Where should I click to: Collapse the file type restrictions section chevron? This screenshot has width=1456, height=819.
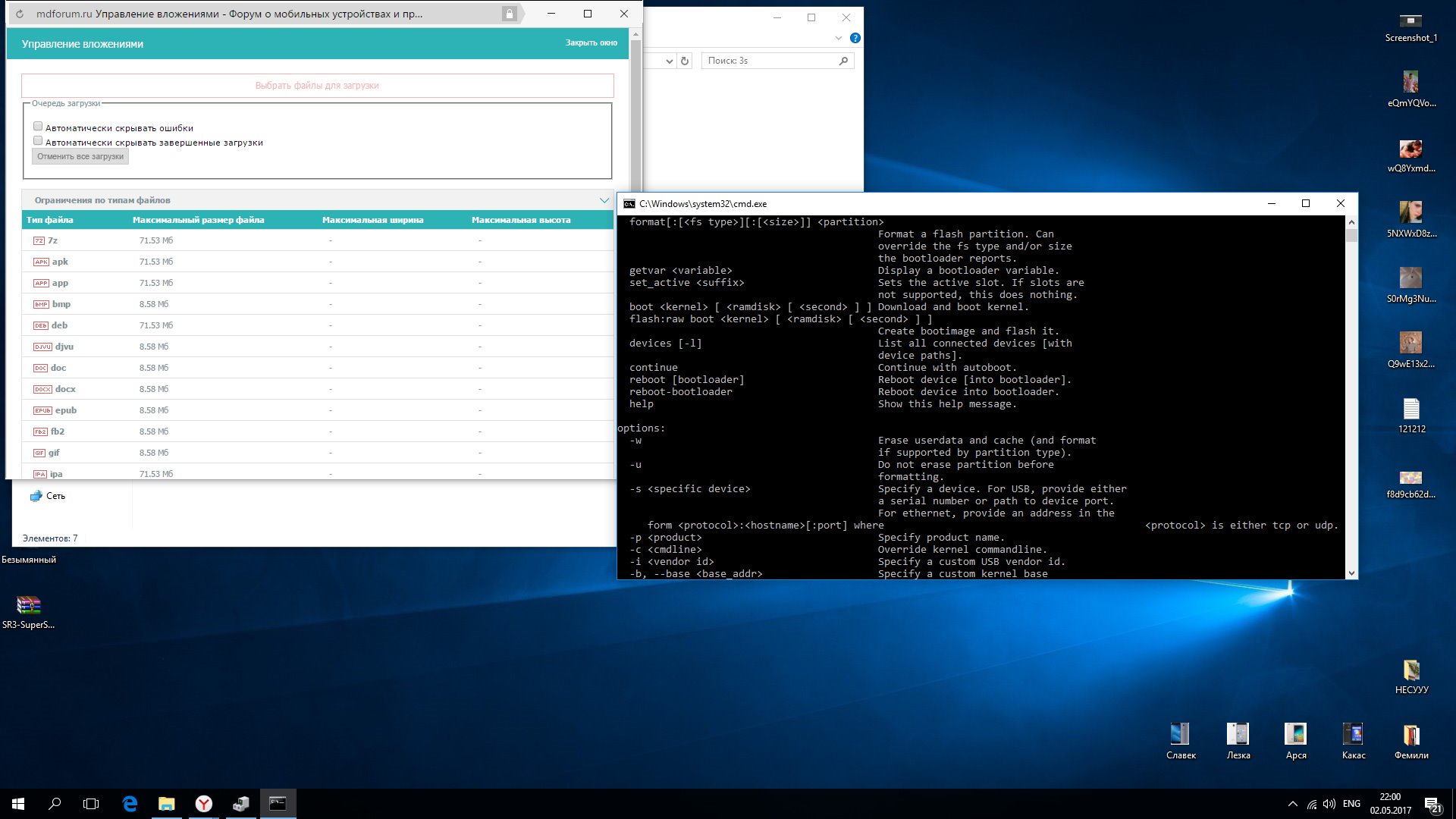(604, 200)
